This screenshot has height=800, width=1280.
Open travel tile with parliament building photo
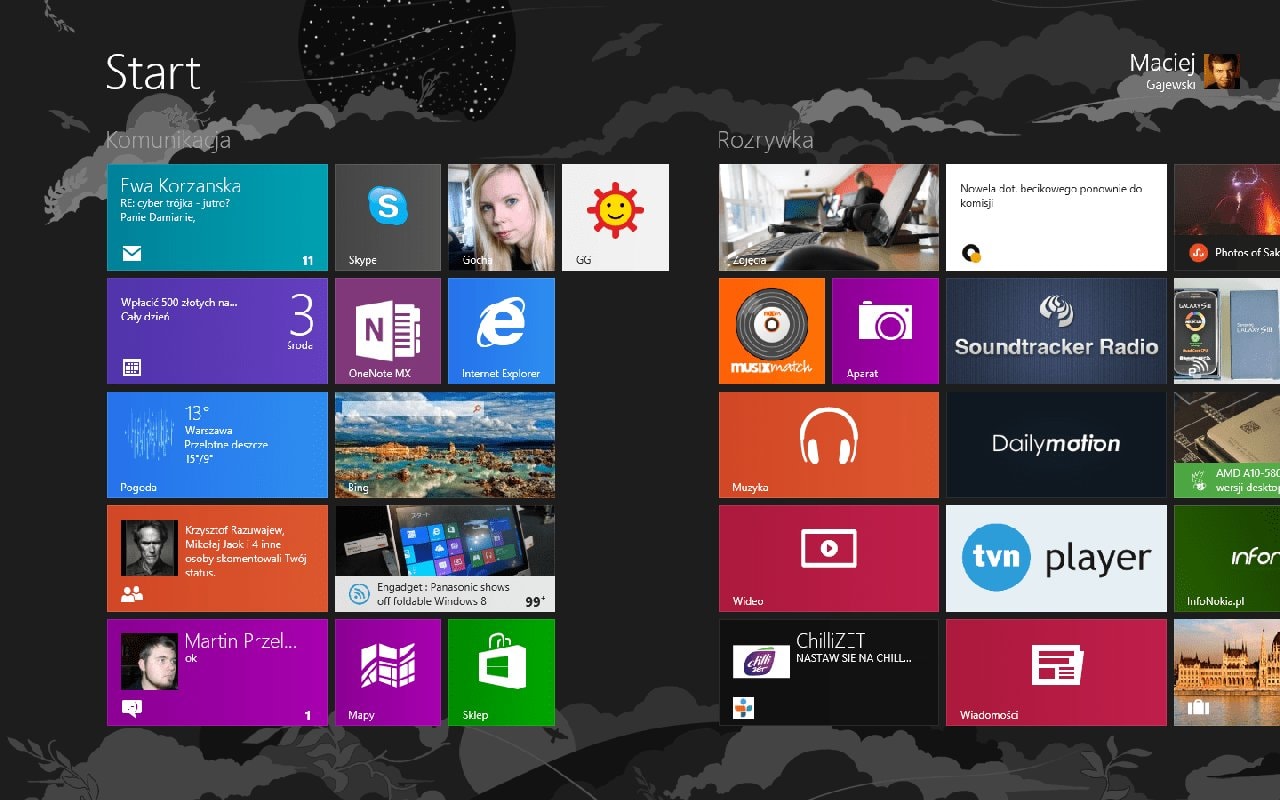pos(1227,672)
